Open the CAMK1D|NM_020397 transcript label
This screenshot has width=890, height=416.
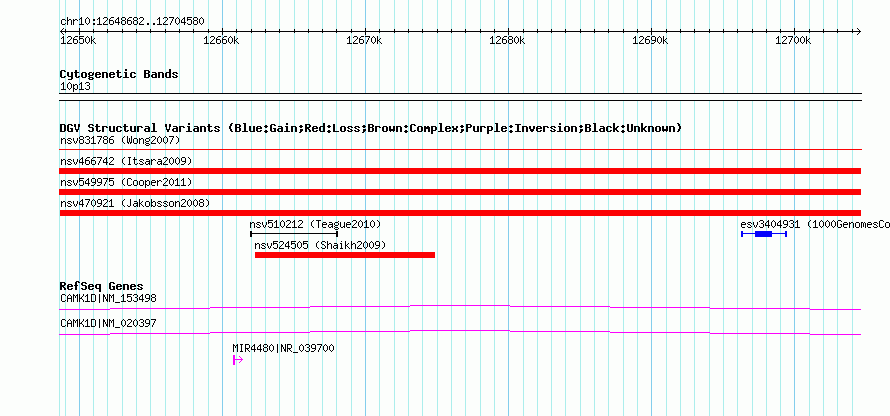108,323
